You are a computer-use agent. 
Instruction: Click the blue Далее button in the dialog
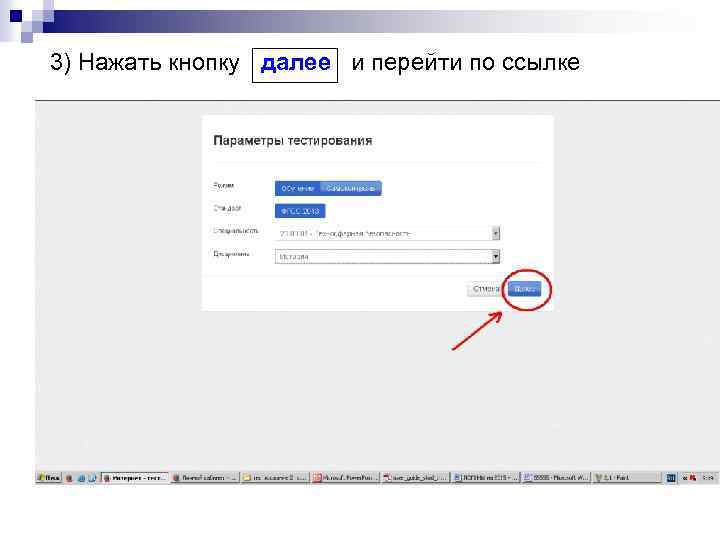pyautogui.click(x=524, y=289)
